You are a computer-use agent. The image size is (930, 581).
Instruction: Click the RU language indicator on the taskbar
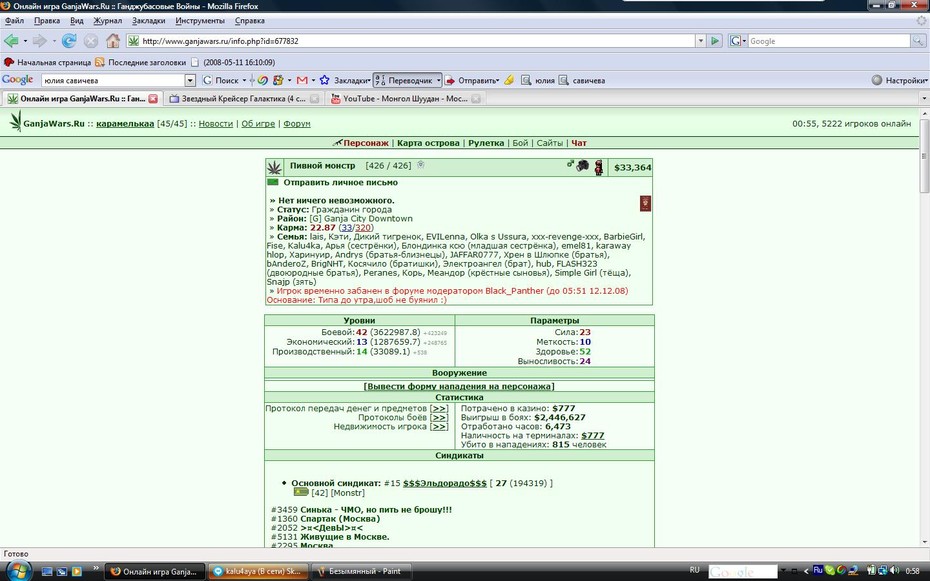point(695,570)
